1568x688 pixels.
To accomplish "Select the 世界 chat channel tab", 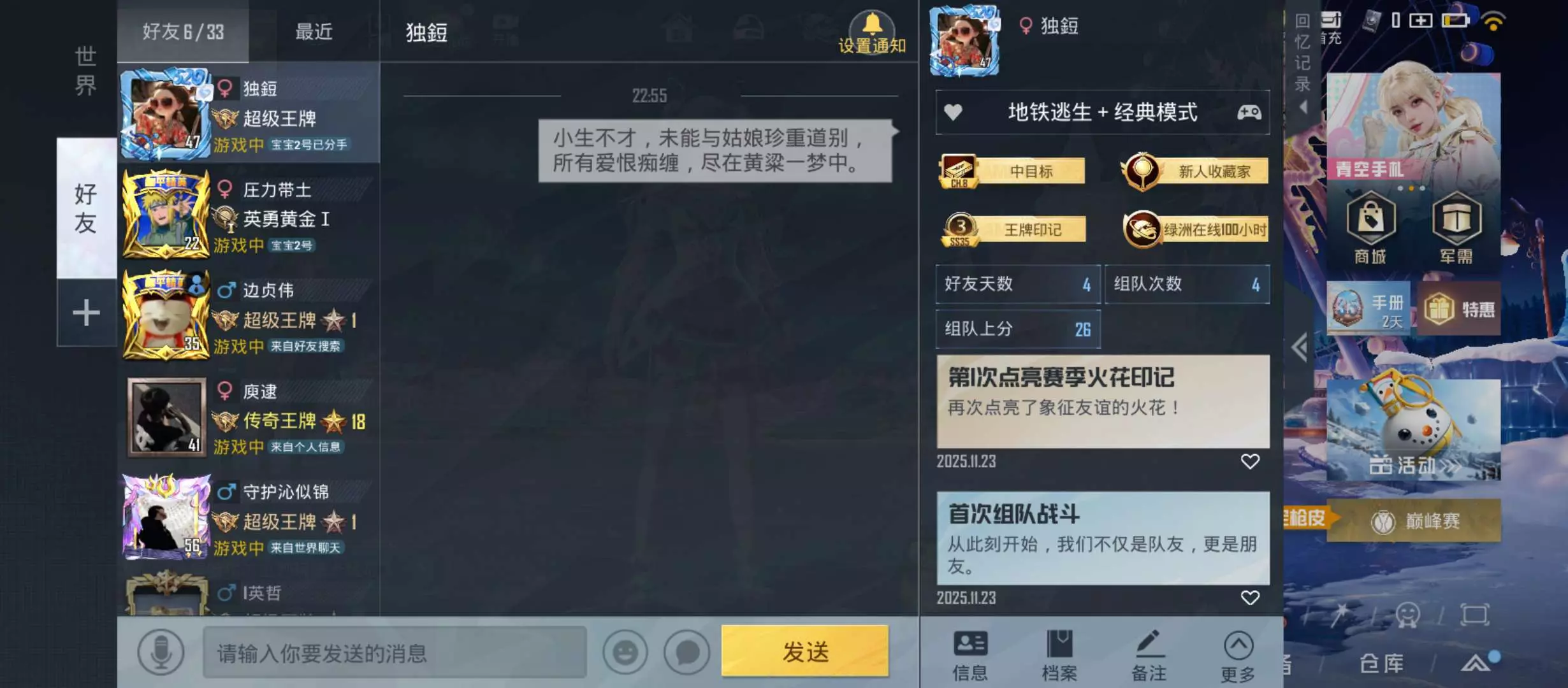I will (x=86, y=70).
